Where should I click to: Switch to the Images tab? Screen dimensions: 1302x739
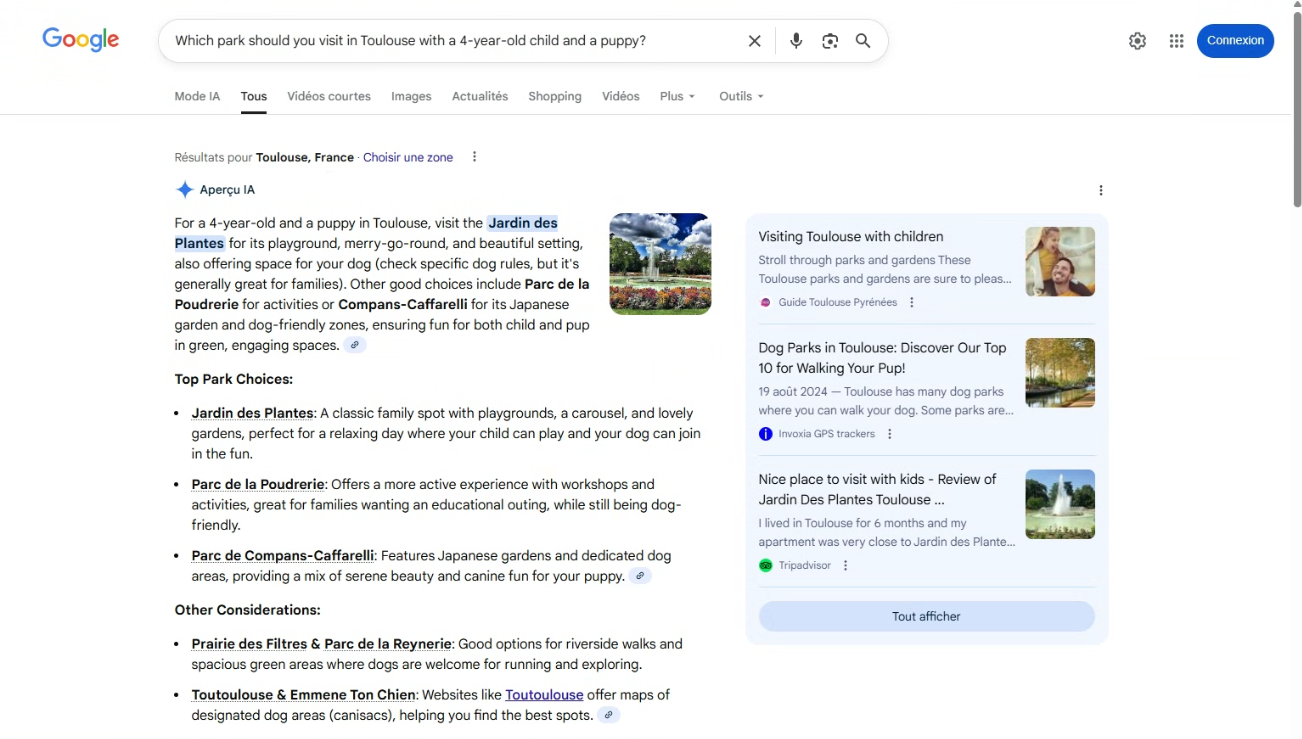(x=411, y=96)
